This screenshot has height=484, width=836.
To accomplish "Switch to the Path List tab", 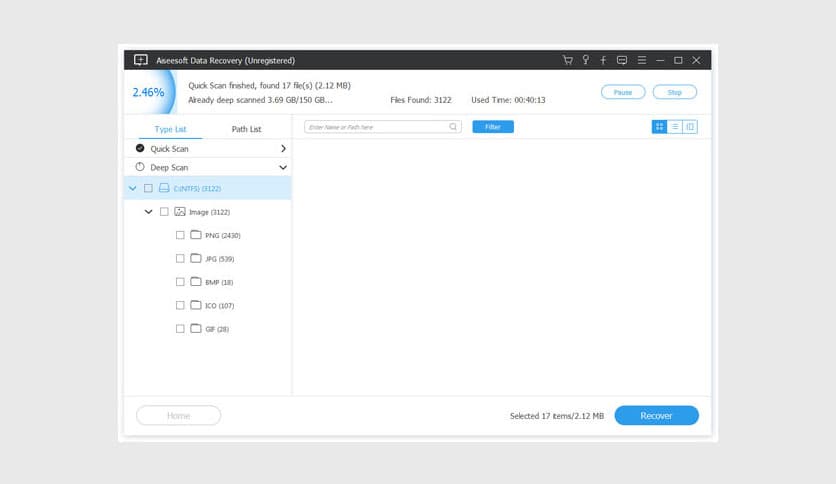I will coord(246,129).
